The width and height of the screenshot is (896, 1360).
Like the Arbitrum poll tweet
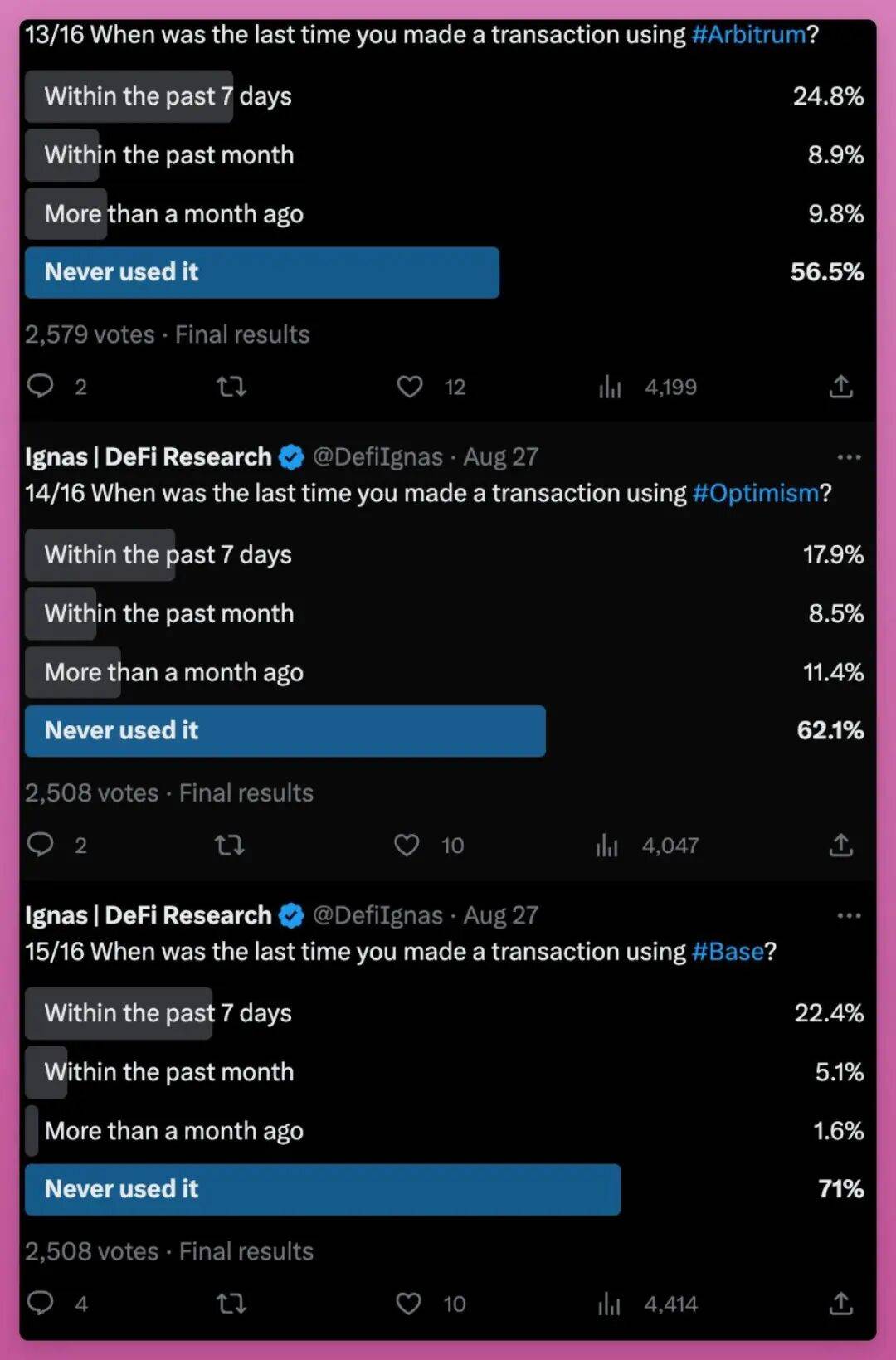(409, 387)
